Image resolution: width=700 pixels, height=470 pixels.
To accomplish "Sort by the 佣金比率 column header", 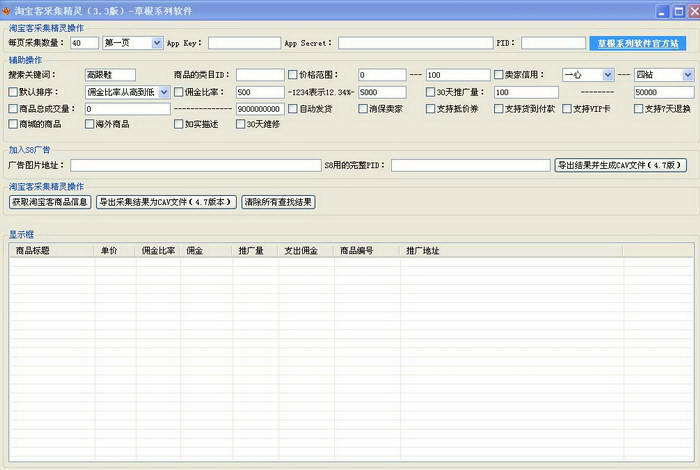I will [x=158, y=251].
